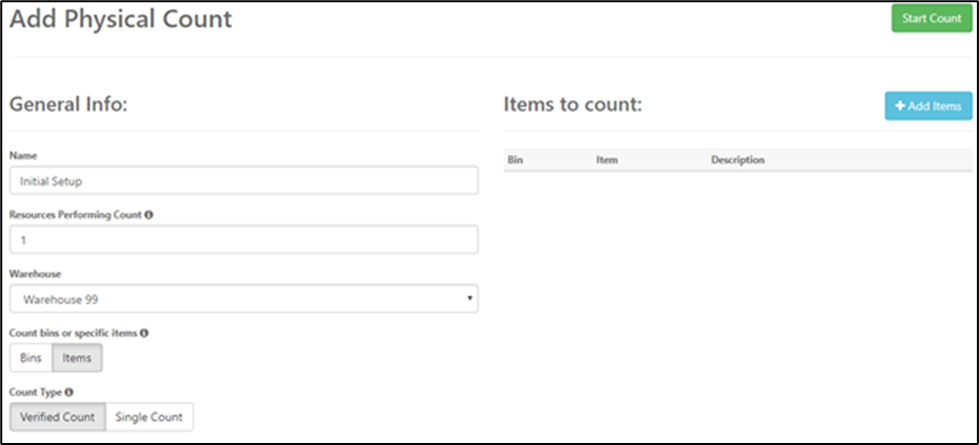Click the Warehouse field label

click(x=36, y=273)
